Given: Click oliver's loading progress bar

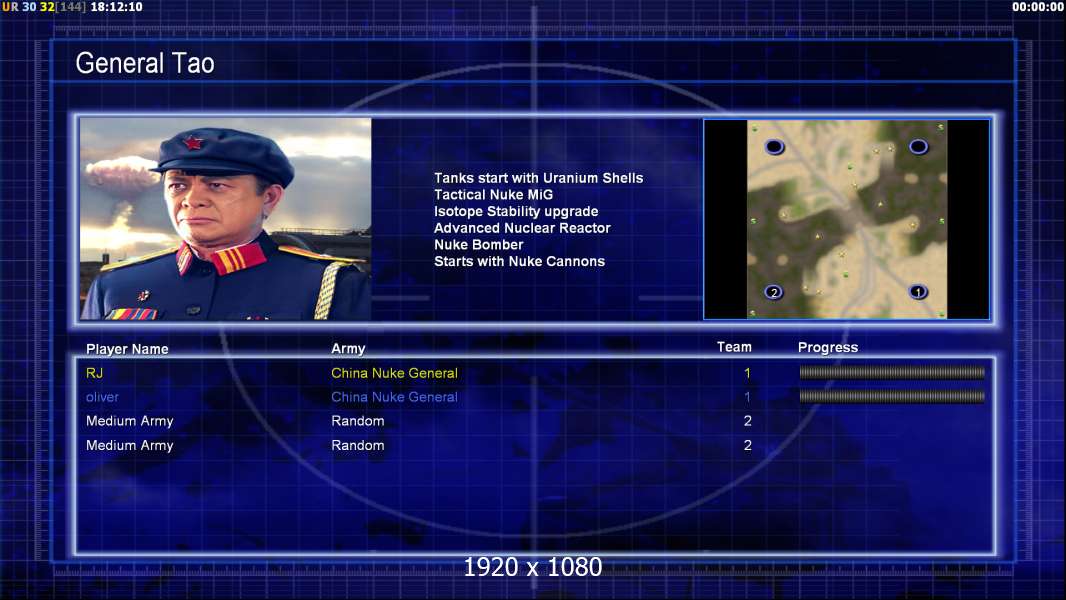Looking at the screenshot, I should [x=892, y=396].
